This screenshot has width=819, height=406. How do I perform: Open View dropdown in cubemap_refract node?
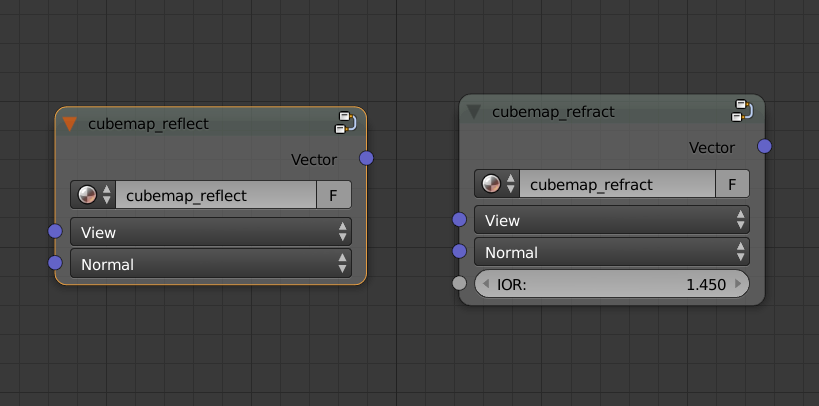pyautogui.click(x=612, y=220)
